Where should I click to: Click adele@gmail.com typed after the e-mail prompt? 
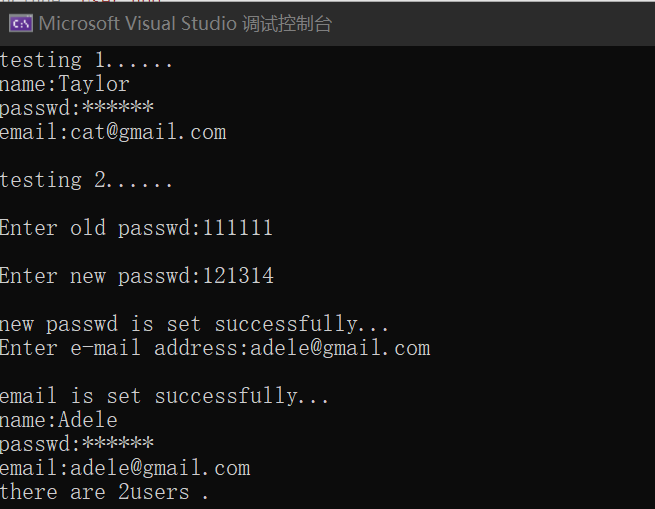[x=340, y=348]
